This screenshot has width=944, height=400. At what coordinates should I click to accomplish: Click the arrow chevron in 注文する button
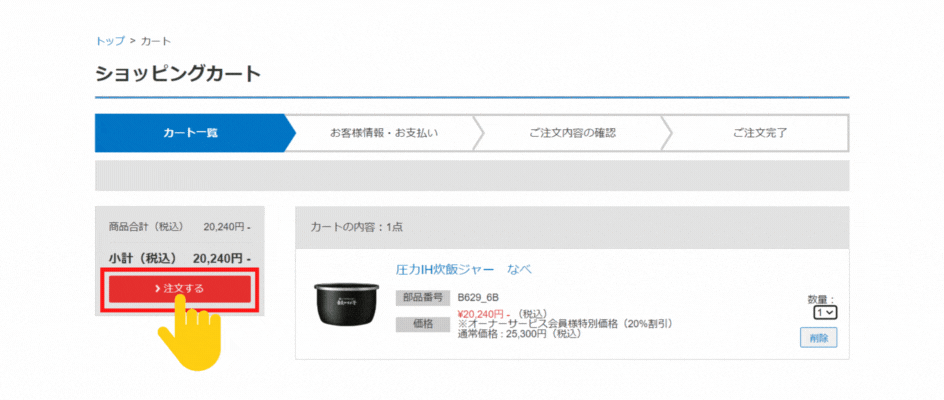(157, 289)
